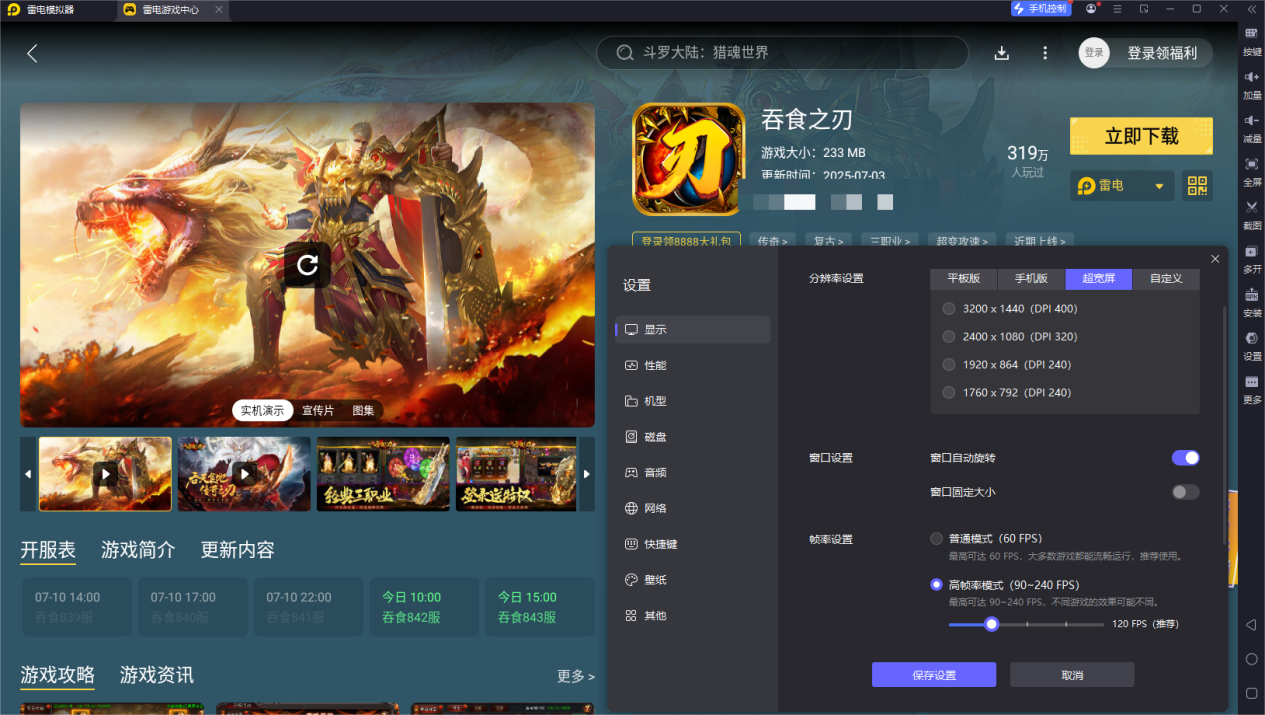Increase volume with 加量 sidebar icon
Viewport: 1265px width, 715px height.
[1252, 84]
